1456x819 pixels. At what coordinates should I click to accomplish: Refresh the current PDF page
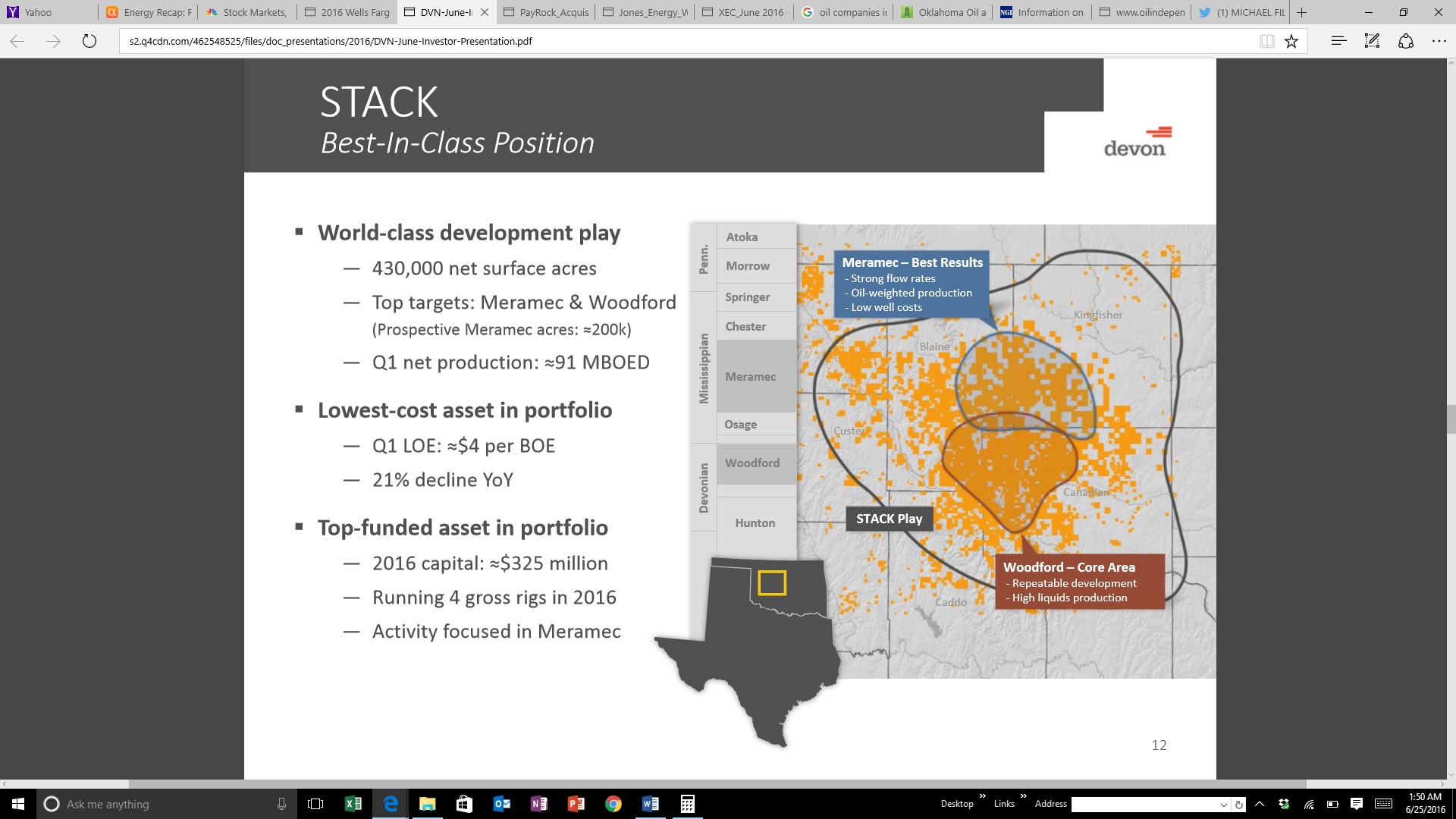[89, 42]
